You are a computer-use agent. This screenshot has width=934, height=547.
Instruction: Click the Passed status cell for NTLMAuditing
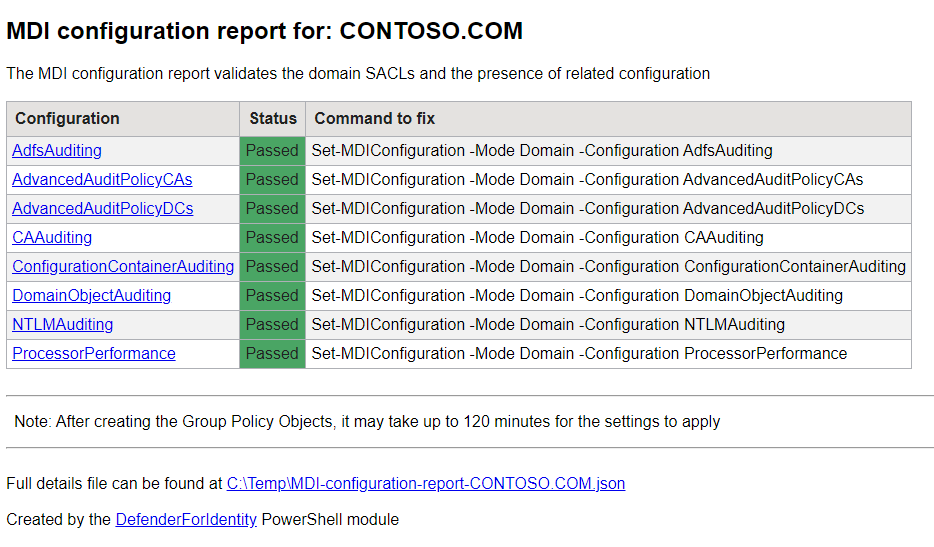(272, 325)
